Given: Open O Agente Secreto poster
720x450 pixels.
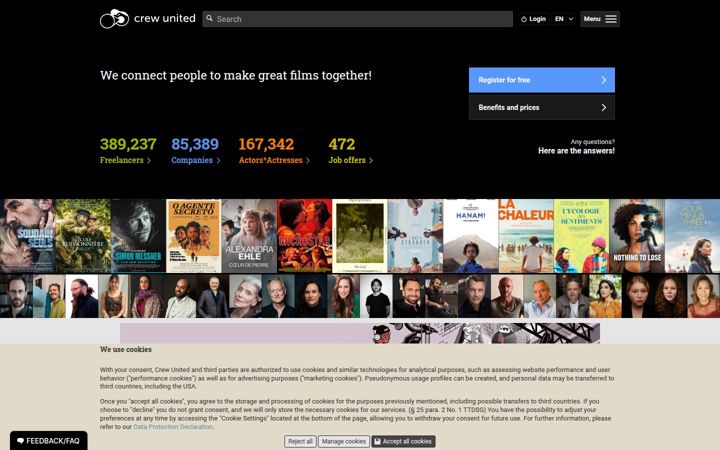Looking at the screenshot, I should 193,236.
